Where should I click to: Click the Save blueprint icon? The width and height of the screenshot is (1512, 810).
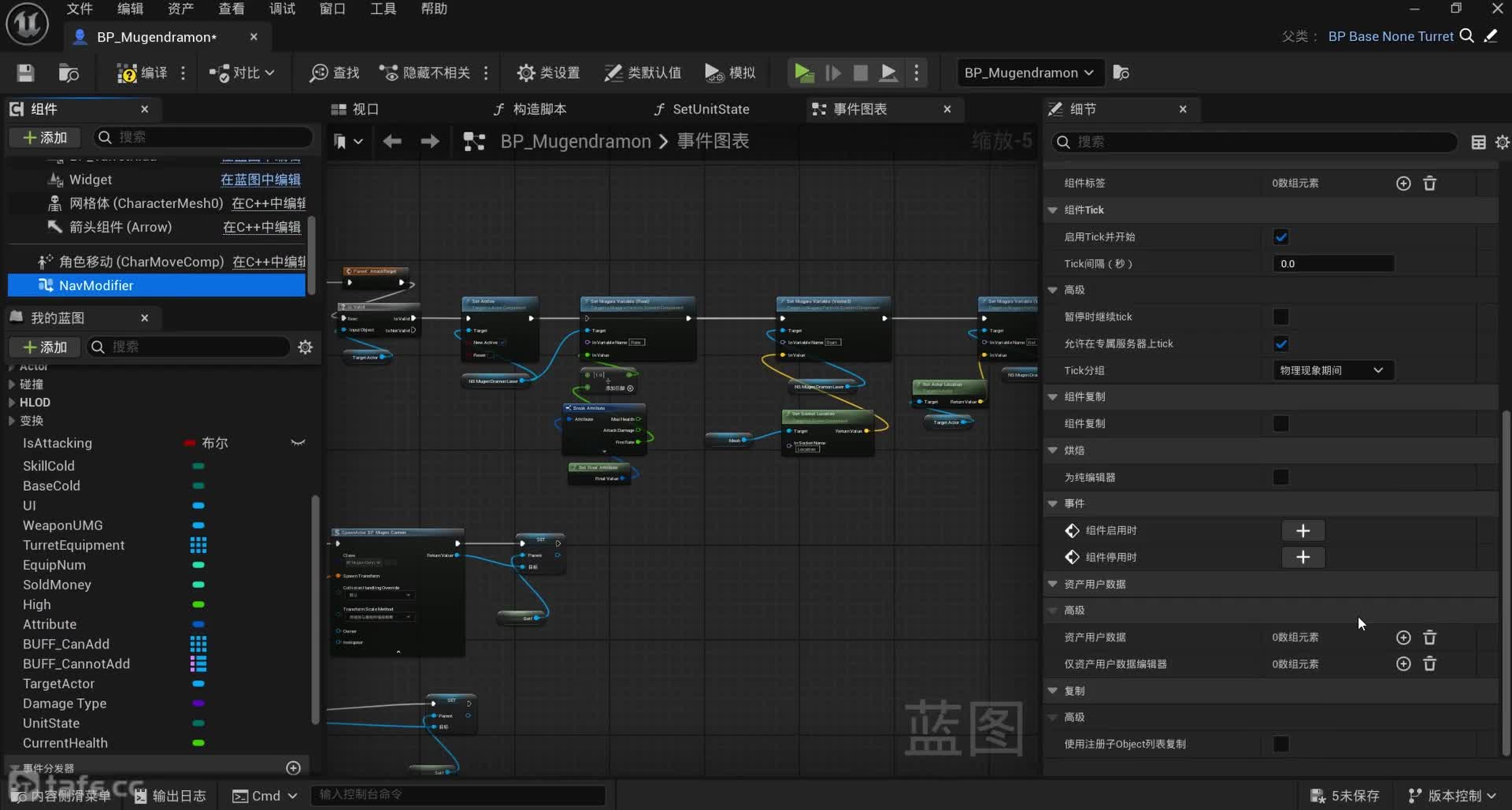[26, 73]
